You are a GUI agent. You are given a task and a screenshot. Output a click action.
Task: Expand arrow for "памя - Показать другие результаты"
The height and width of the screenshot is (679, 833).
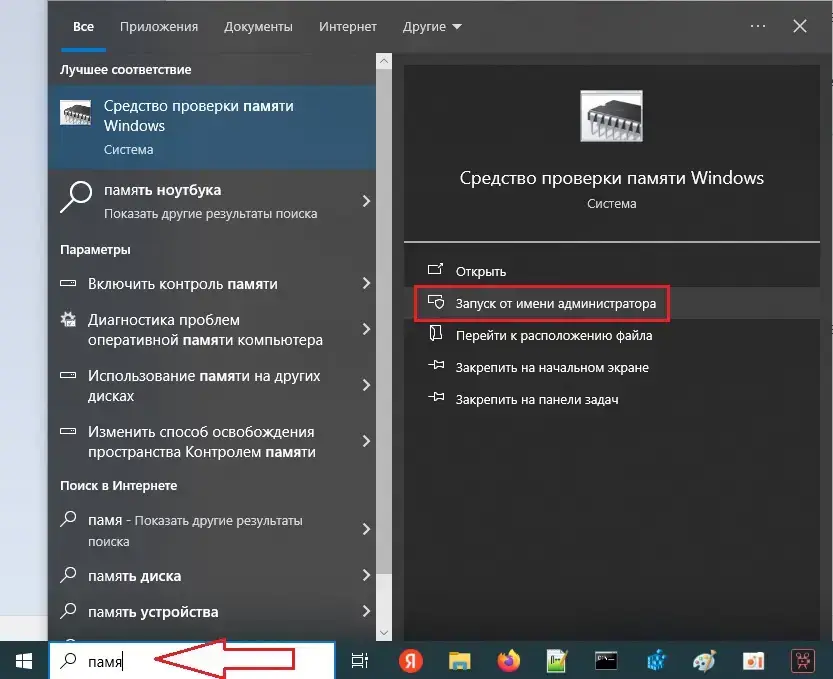point(366,529)
